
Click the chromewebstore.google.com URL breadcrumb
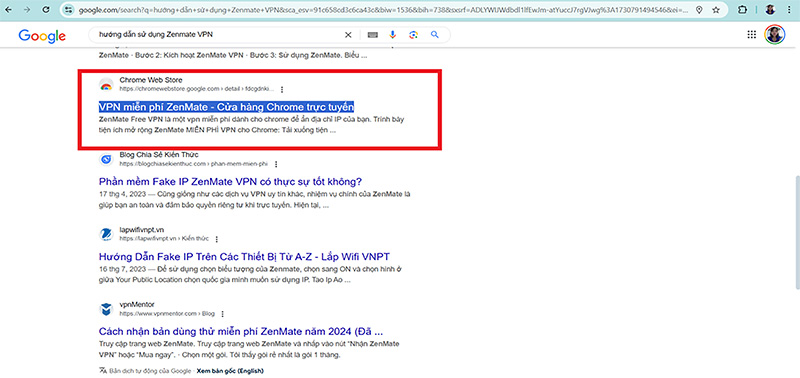[x=197, y=89]
